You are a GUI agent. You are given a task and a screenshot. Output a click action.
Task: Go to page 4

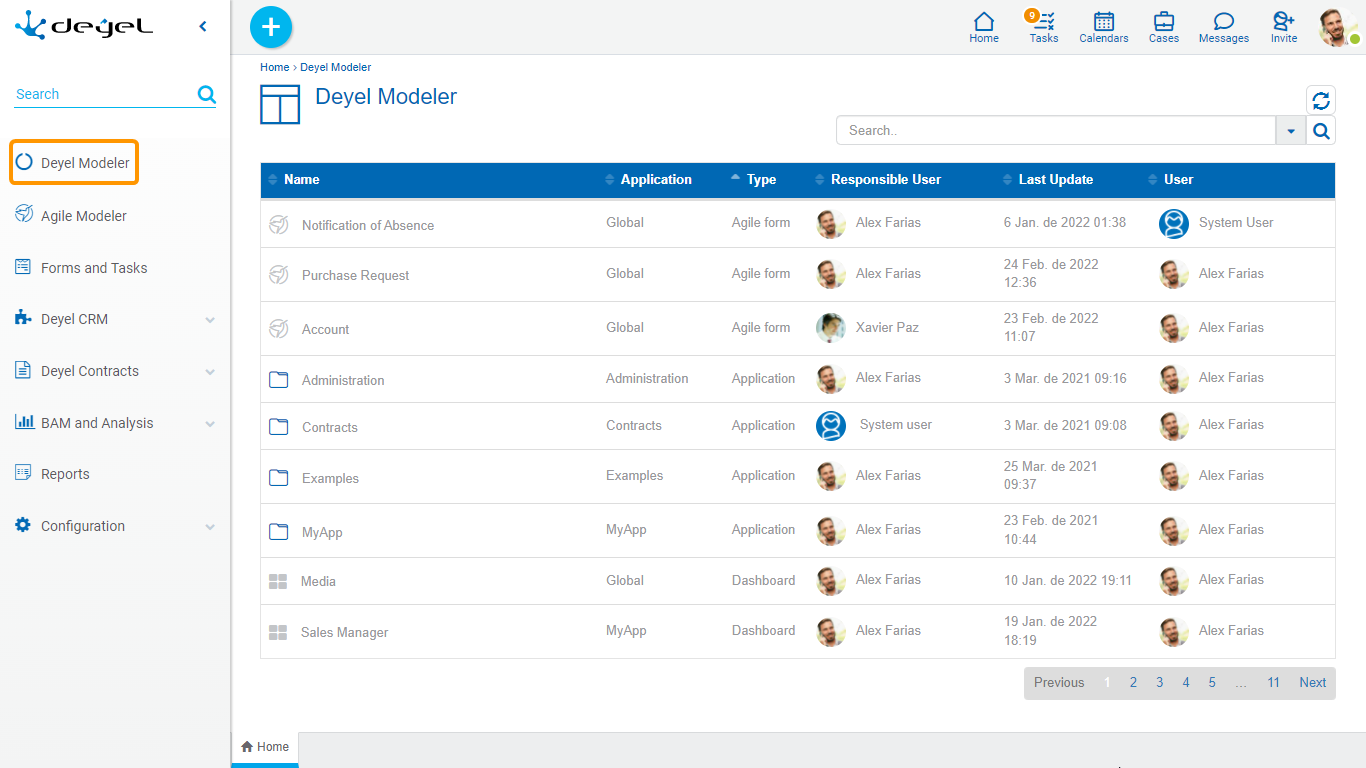(x=1186, y=682)
